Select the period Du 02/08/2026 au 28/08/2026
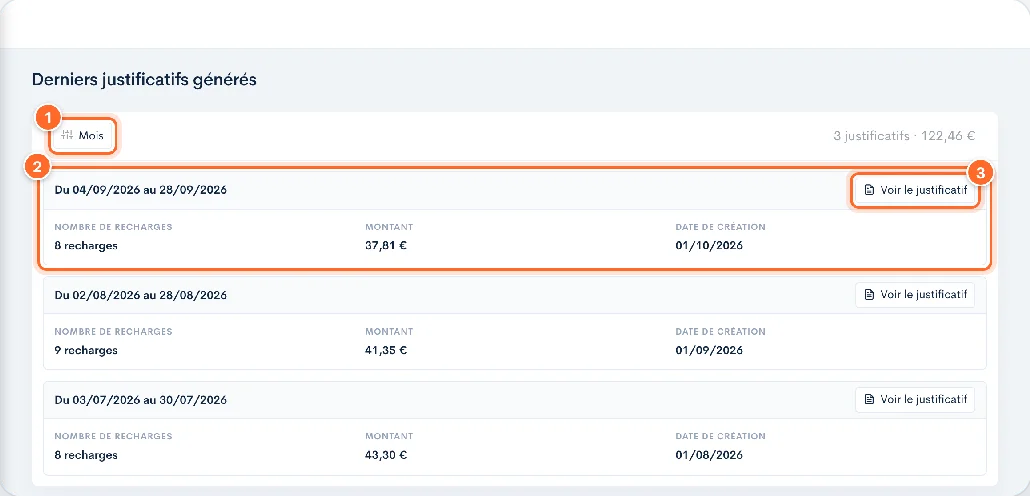1030x496 pixels. point(141,295)
